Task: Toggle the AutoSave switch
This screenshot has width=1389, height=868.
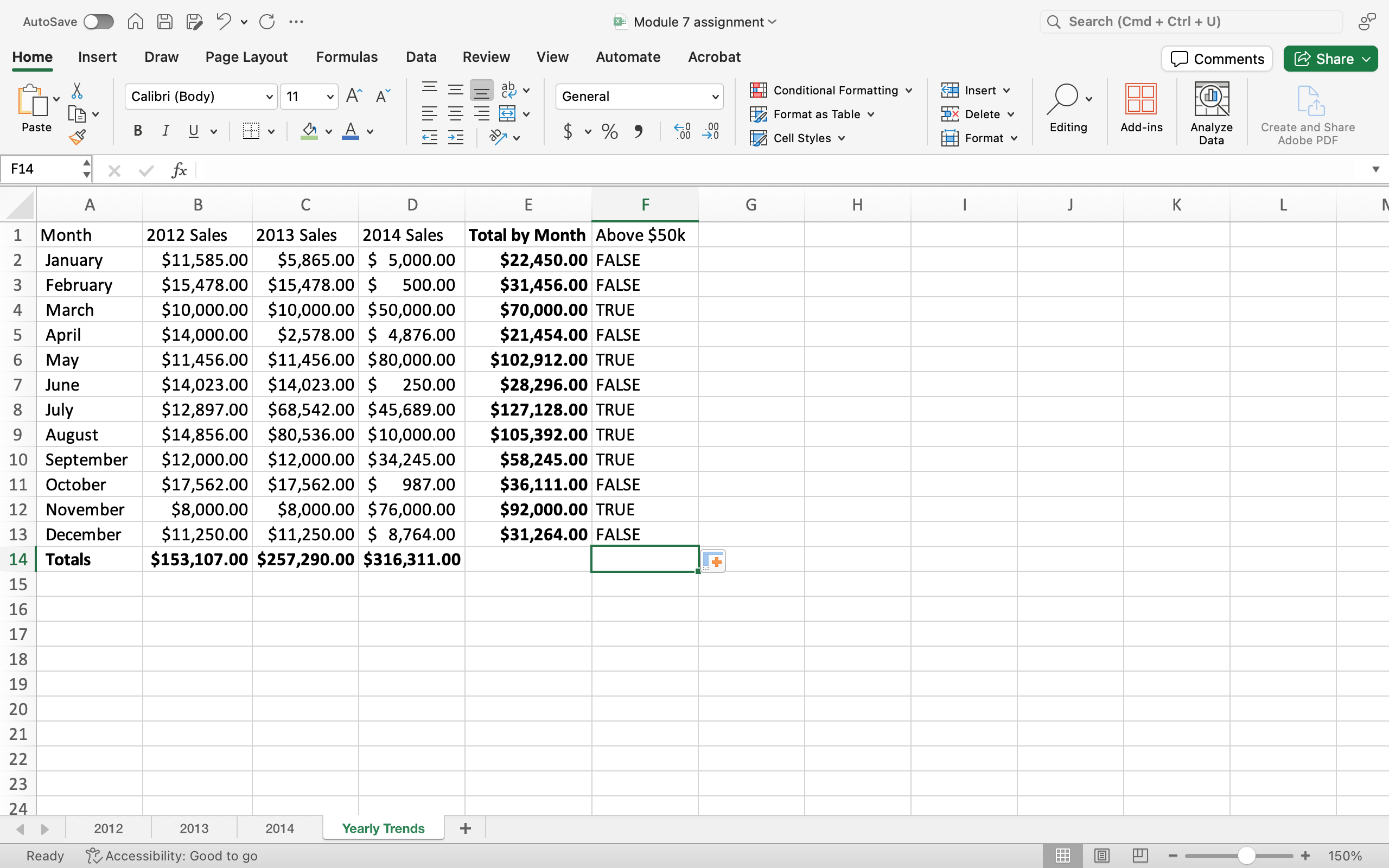Action: [x=98, y=22]
